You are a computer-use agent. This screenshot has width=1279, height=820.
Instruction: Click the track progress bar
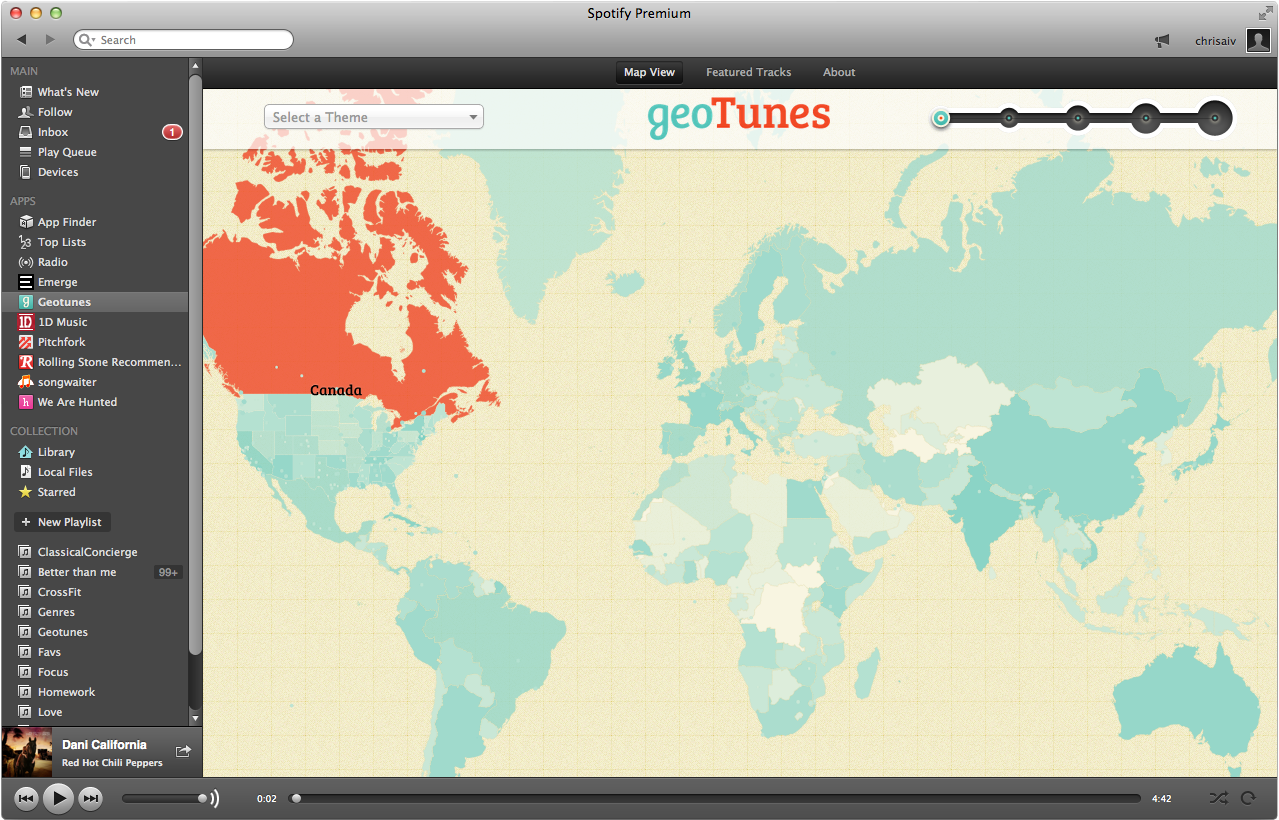pyautogui.click(x=715, y=798)
